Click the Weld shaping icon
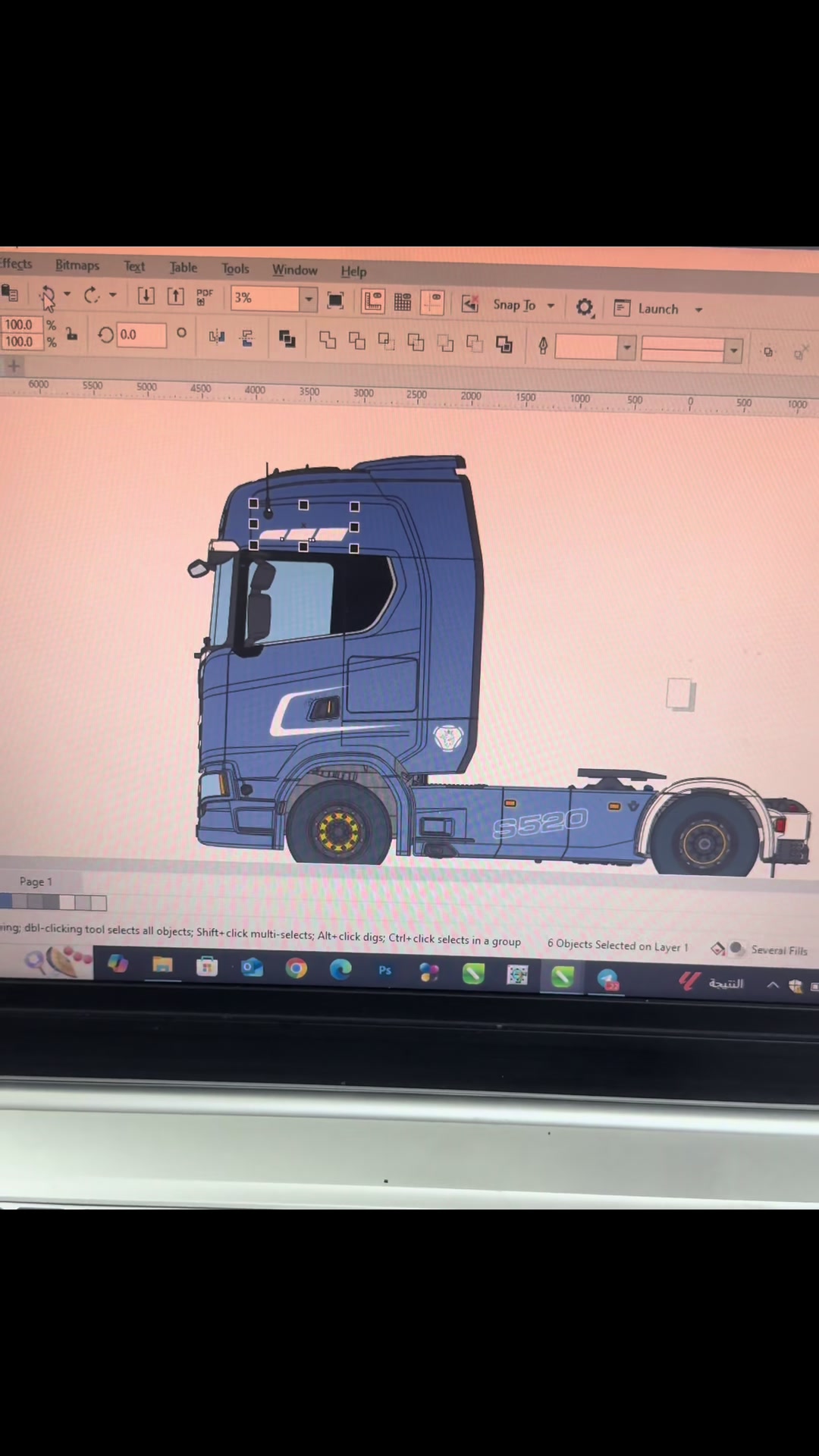The height and width of the screenshot is (1456, 819). (328, 340)
